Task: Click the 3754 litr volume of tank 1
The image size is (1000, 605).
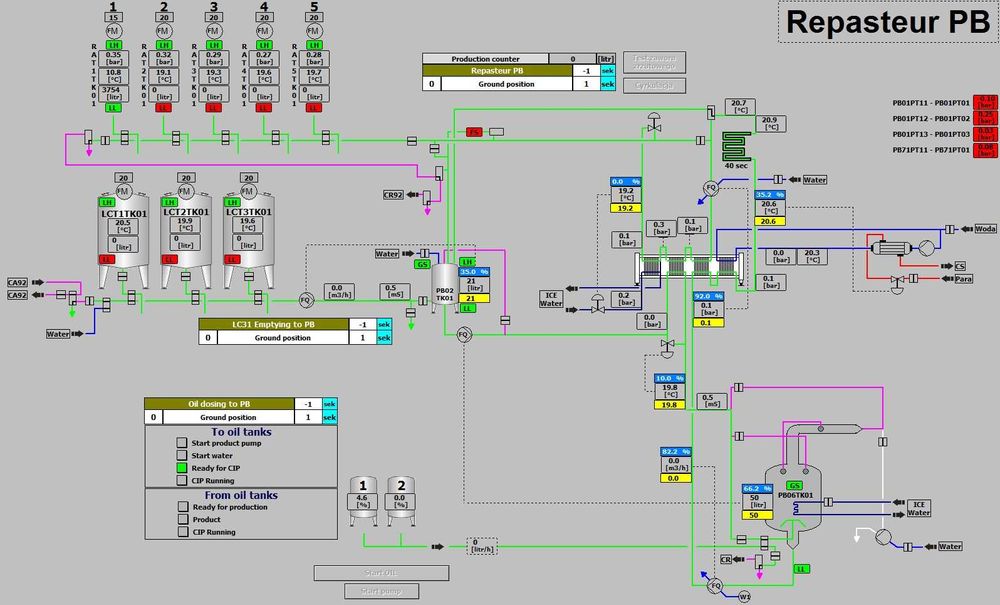Action: (114, 93)
